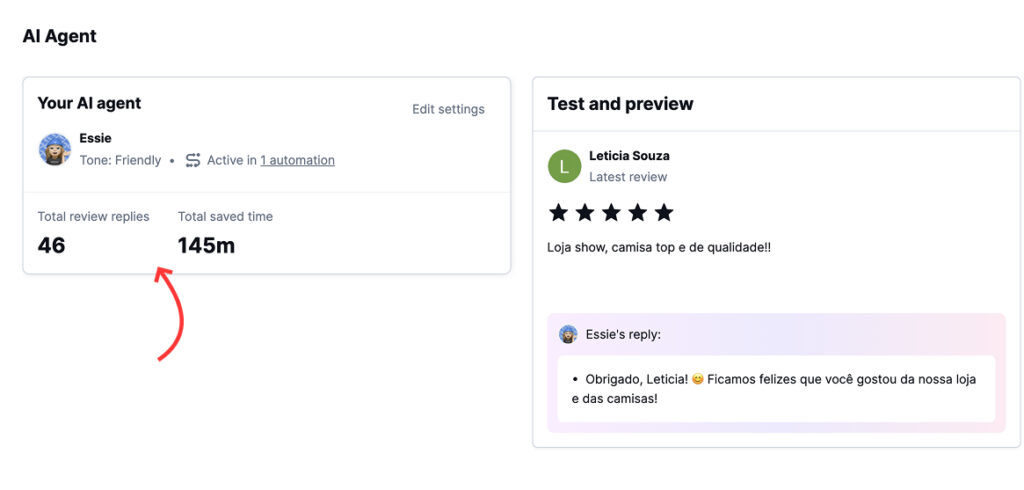Open Edit settings for the AI agent
The height and width of the screenshot is (490, 1024).
(448, 109)
